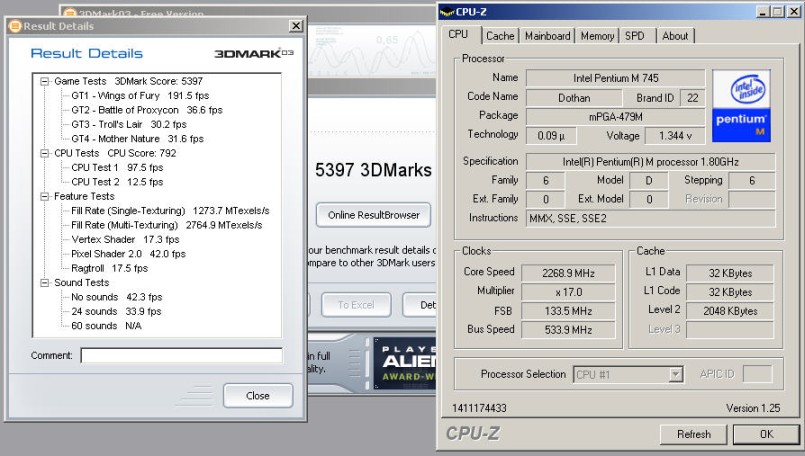This screenshot has width=805, height=456.
Task: Click the Voltage value 1.344 v
Action: point(675,136)
